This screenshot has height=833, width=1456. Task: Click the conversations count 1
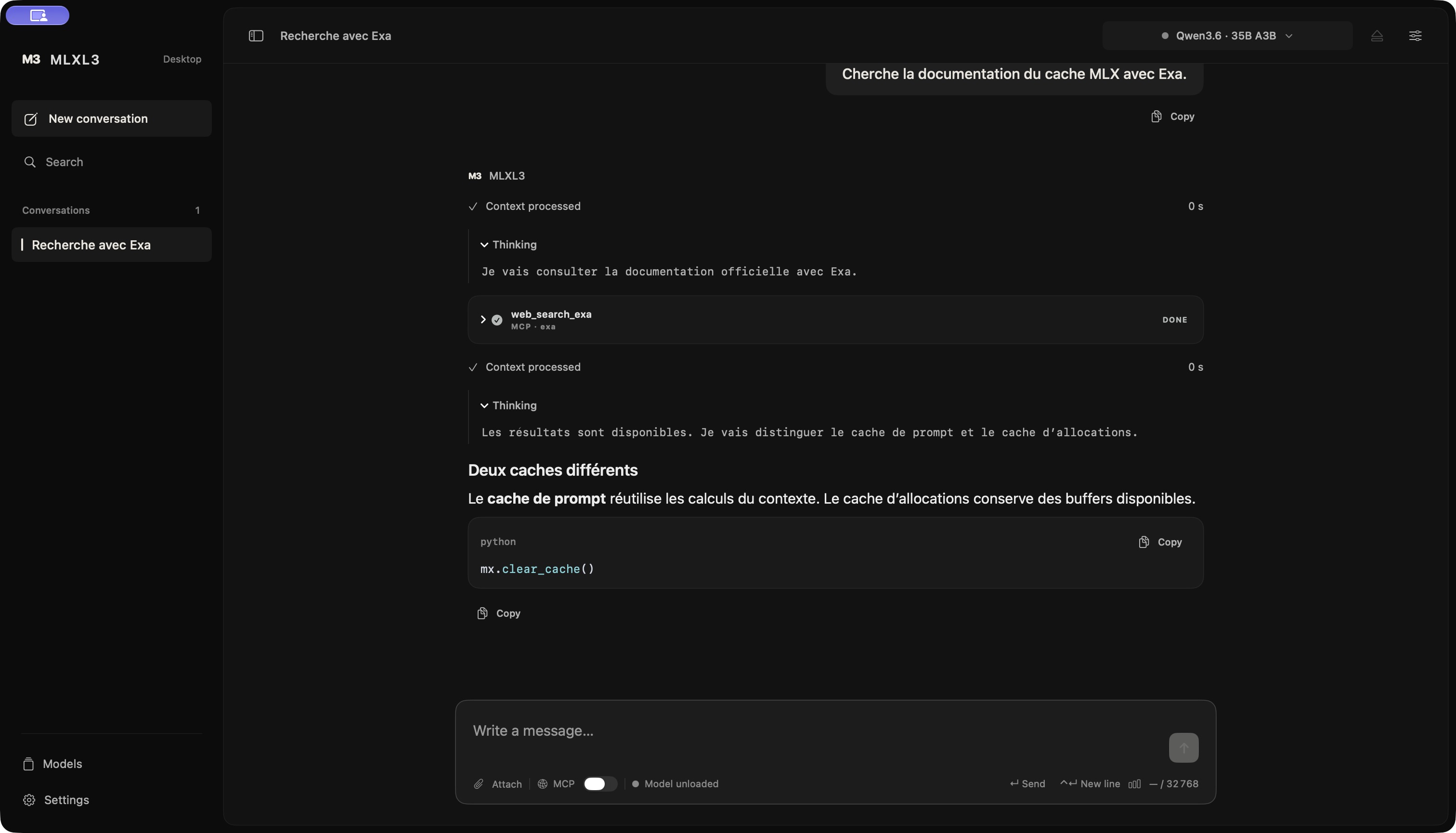coord(197,210)
